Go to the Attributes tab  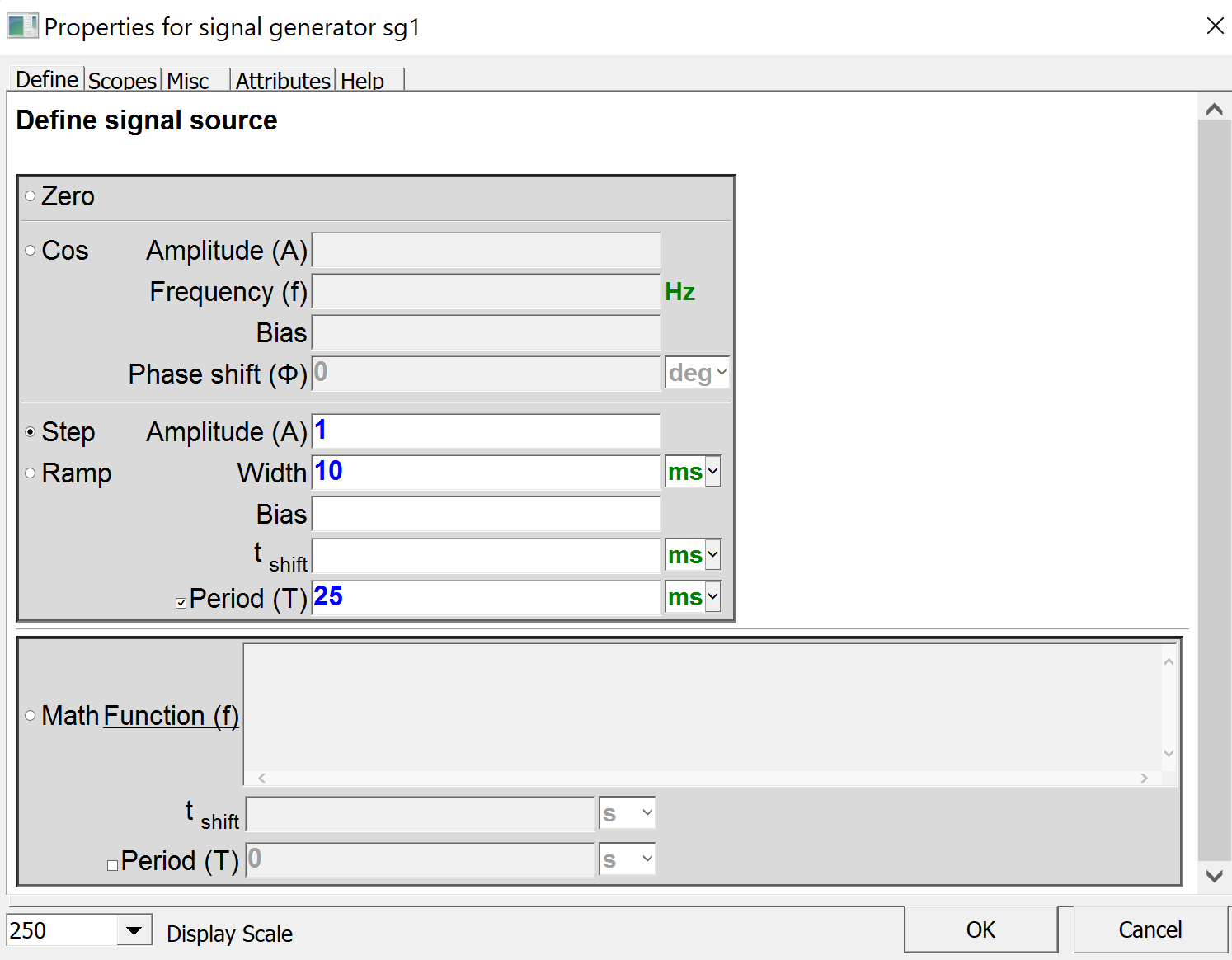[283, 81]
